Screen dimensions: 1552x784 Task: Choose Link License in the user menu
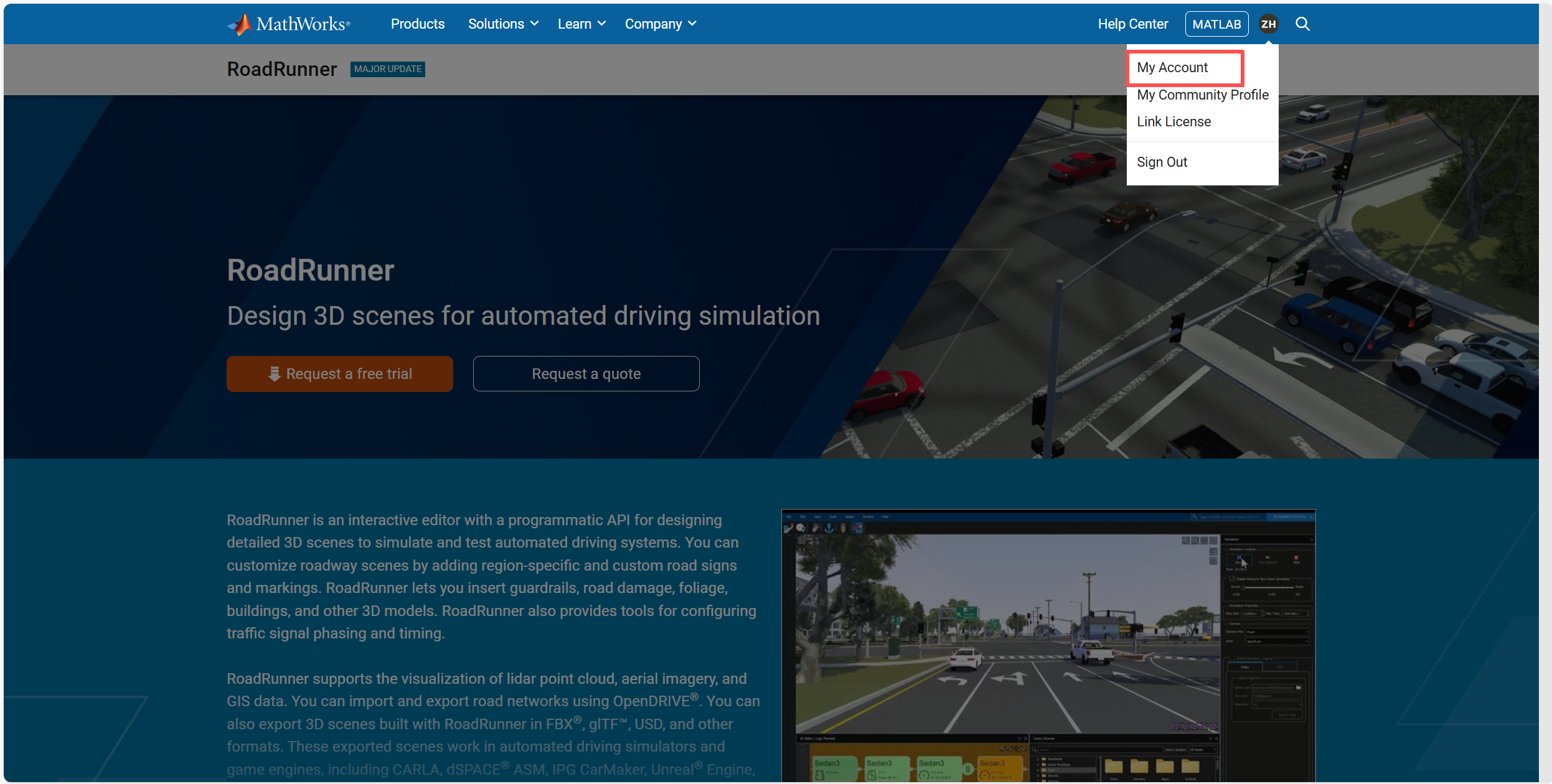click(x=1173, y=121)
